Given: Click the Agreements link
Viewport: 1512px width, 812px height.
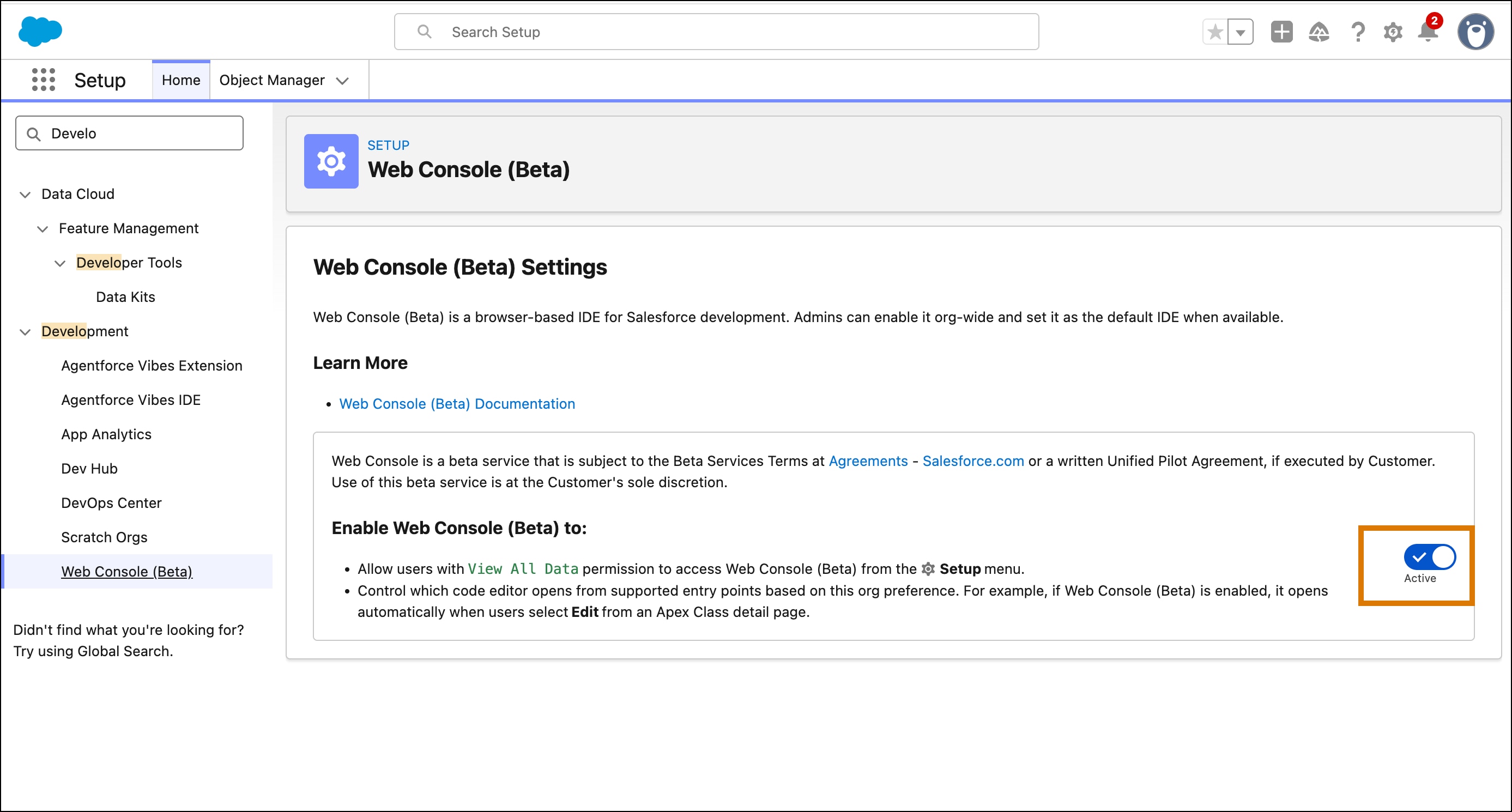Looking at the screenshot, I should [x=868, y=461].
